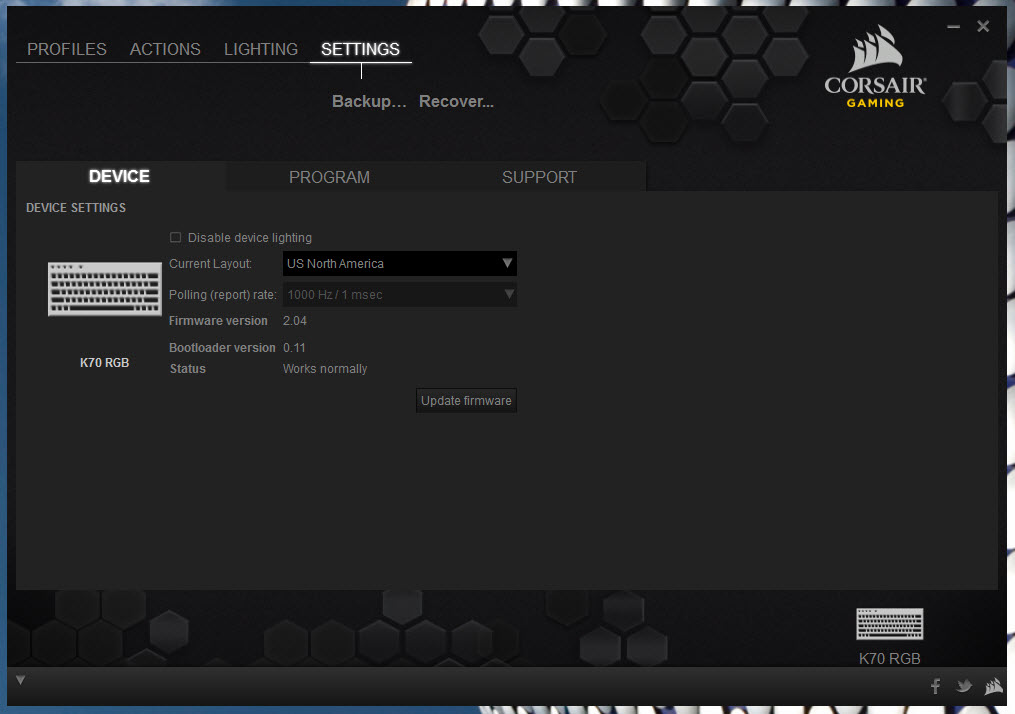Open the LIGHTING tab
This screenshot has width=1015, height=714.
coord(261,49)
